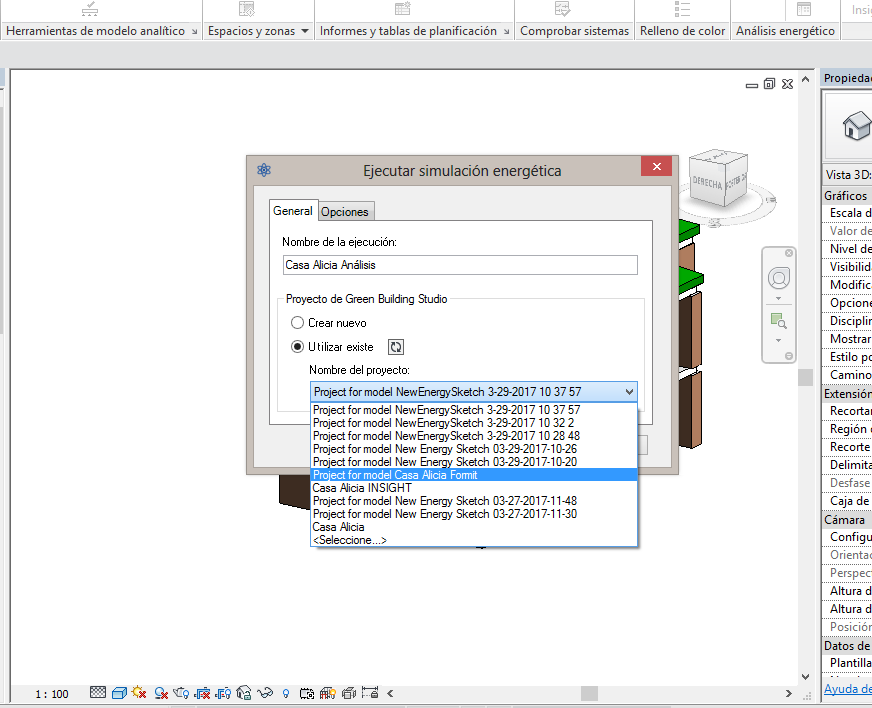This screenshot has width=872, height=708.
Task: Select New Energy Sketch 03-27-2017-11-30 option
Action: [473, 514]
